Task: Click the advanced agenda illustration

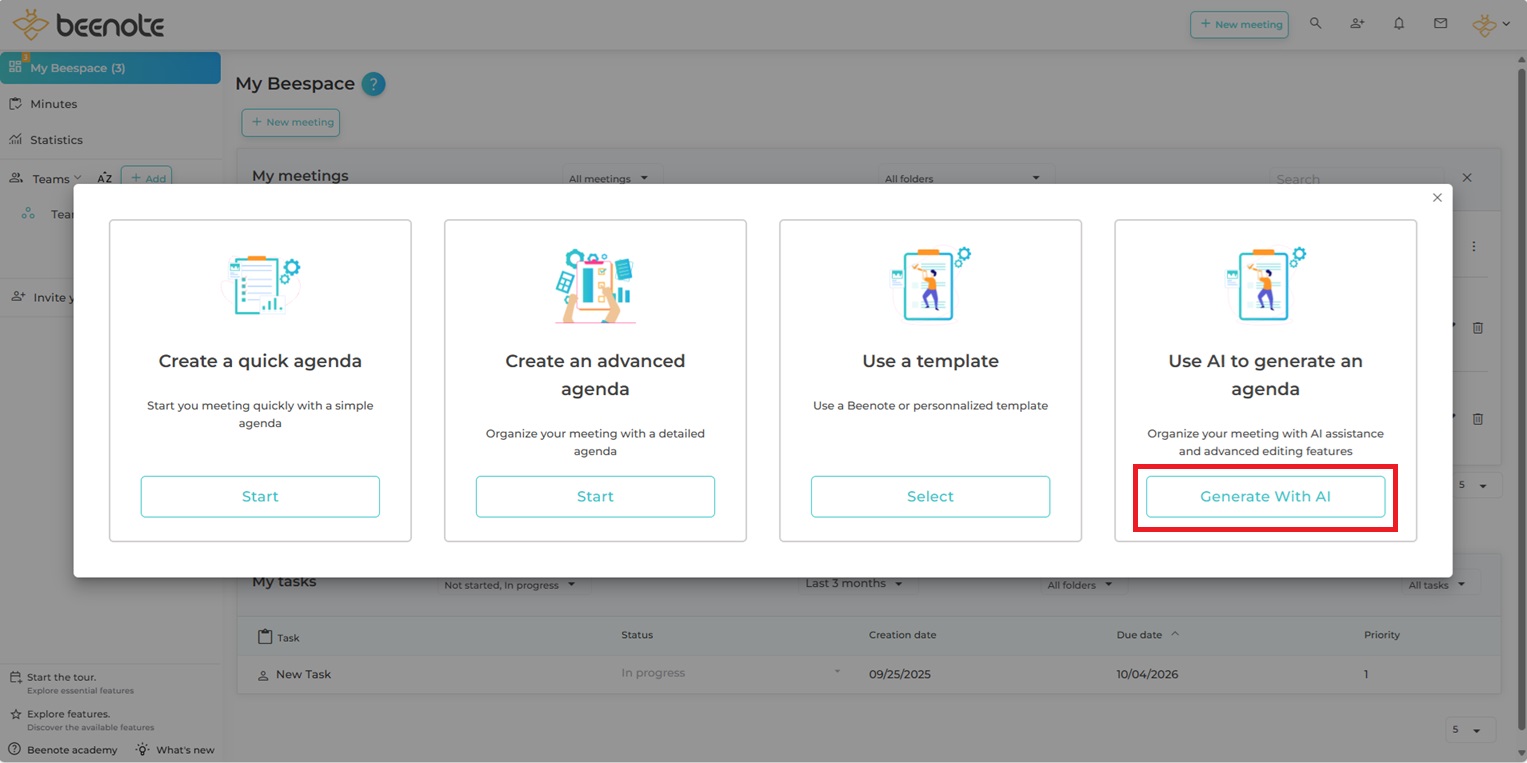Action: (x=595, y=286)
